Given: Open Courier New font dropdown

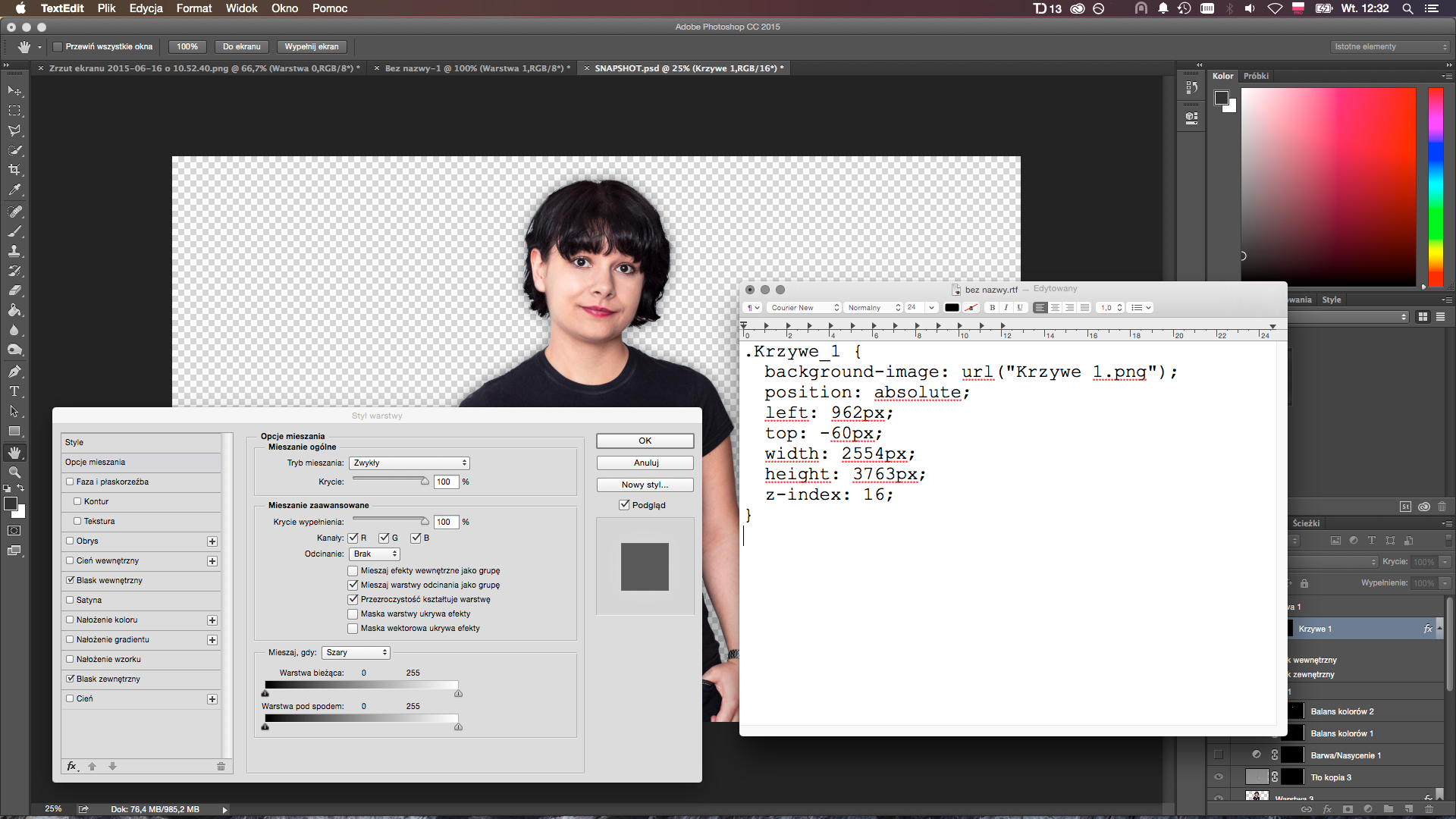Looking at the screenshot, I should pos(805,308).
